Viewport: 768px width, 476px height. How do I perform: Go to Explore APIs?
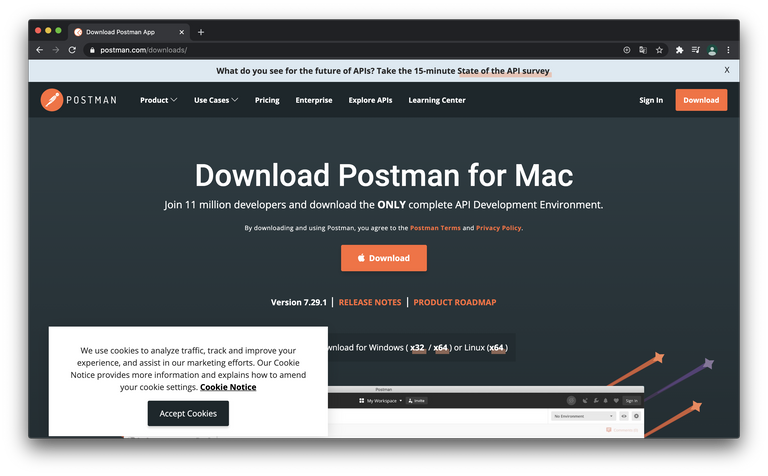pos(370,100)
